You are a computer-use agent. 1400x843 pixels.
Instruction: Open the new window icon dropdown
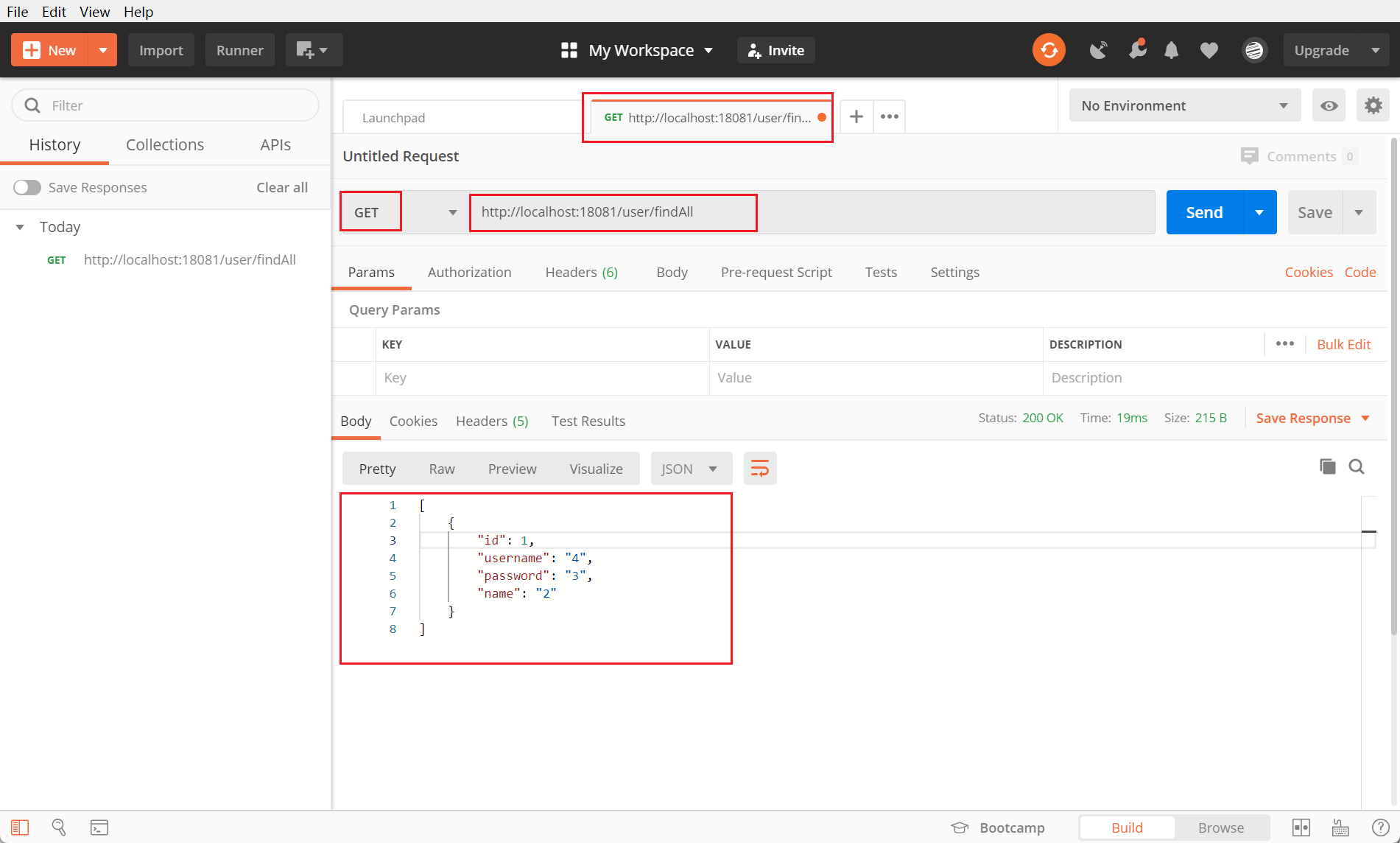coord(314,50)
